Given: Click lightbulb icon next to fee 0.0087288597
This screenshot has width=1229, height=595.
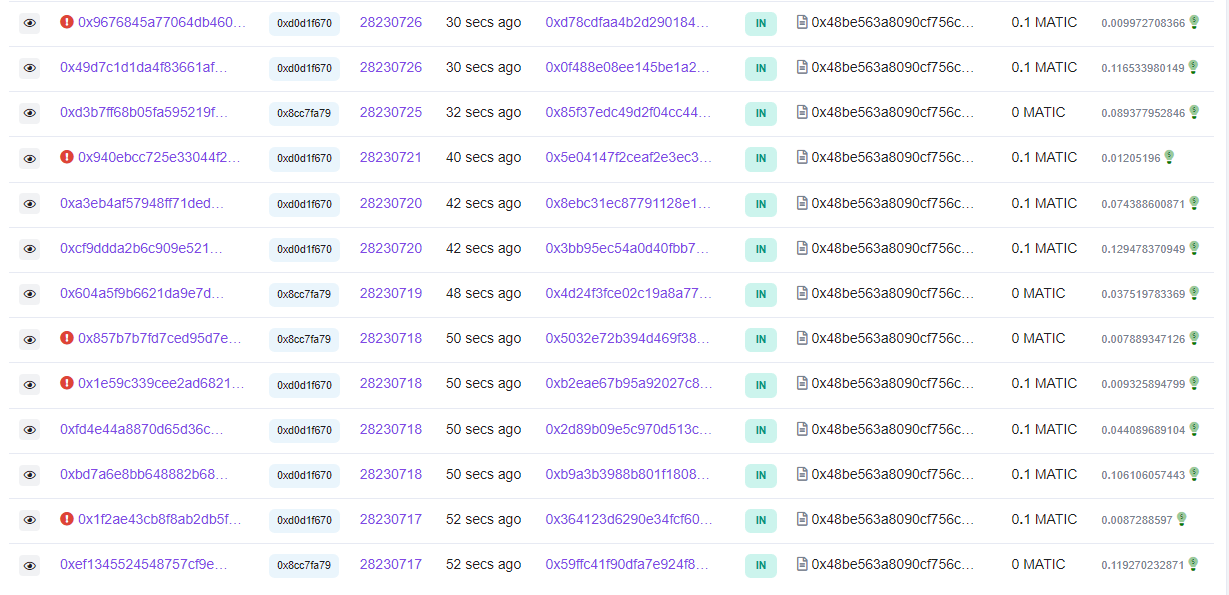Looking at the screenshot, I should [x=1182, y=519].
